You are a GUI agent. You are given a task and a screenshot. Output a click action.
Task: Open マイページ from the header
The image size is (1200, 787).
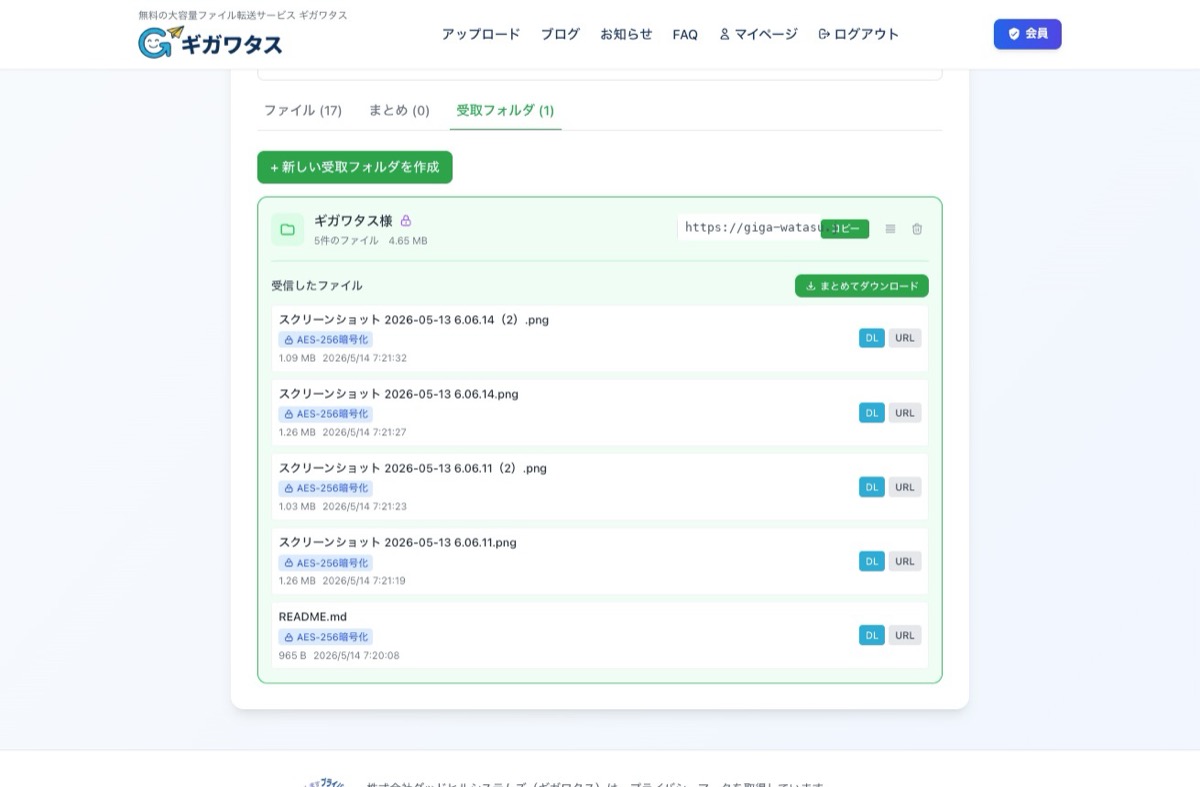(758, 34)
